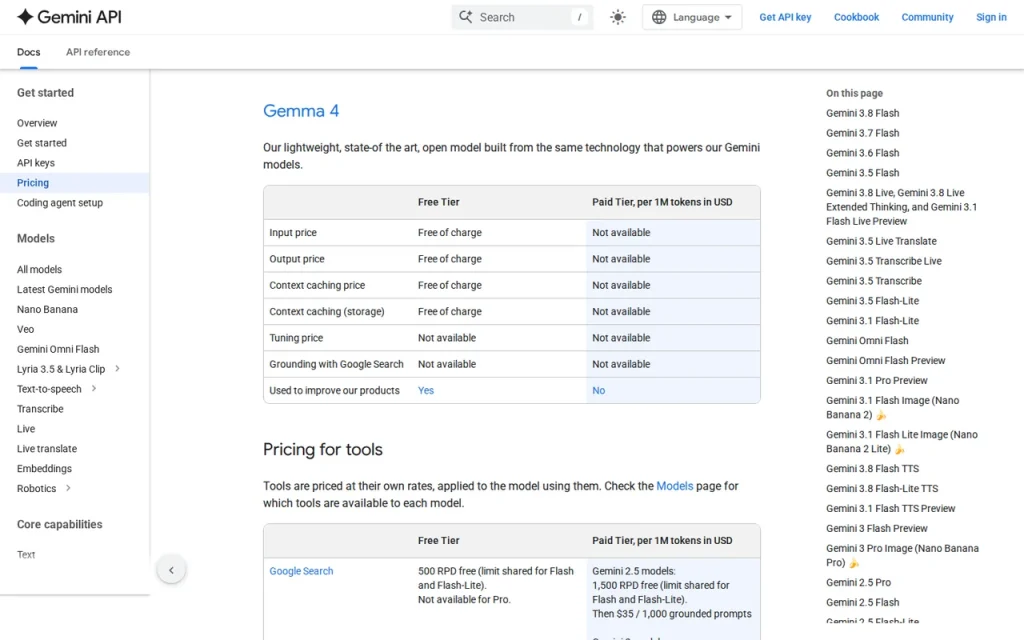This screenshot has width=1024, height=640.
Task: Focus the Search input field
Action: (x=522, y=17)
